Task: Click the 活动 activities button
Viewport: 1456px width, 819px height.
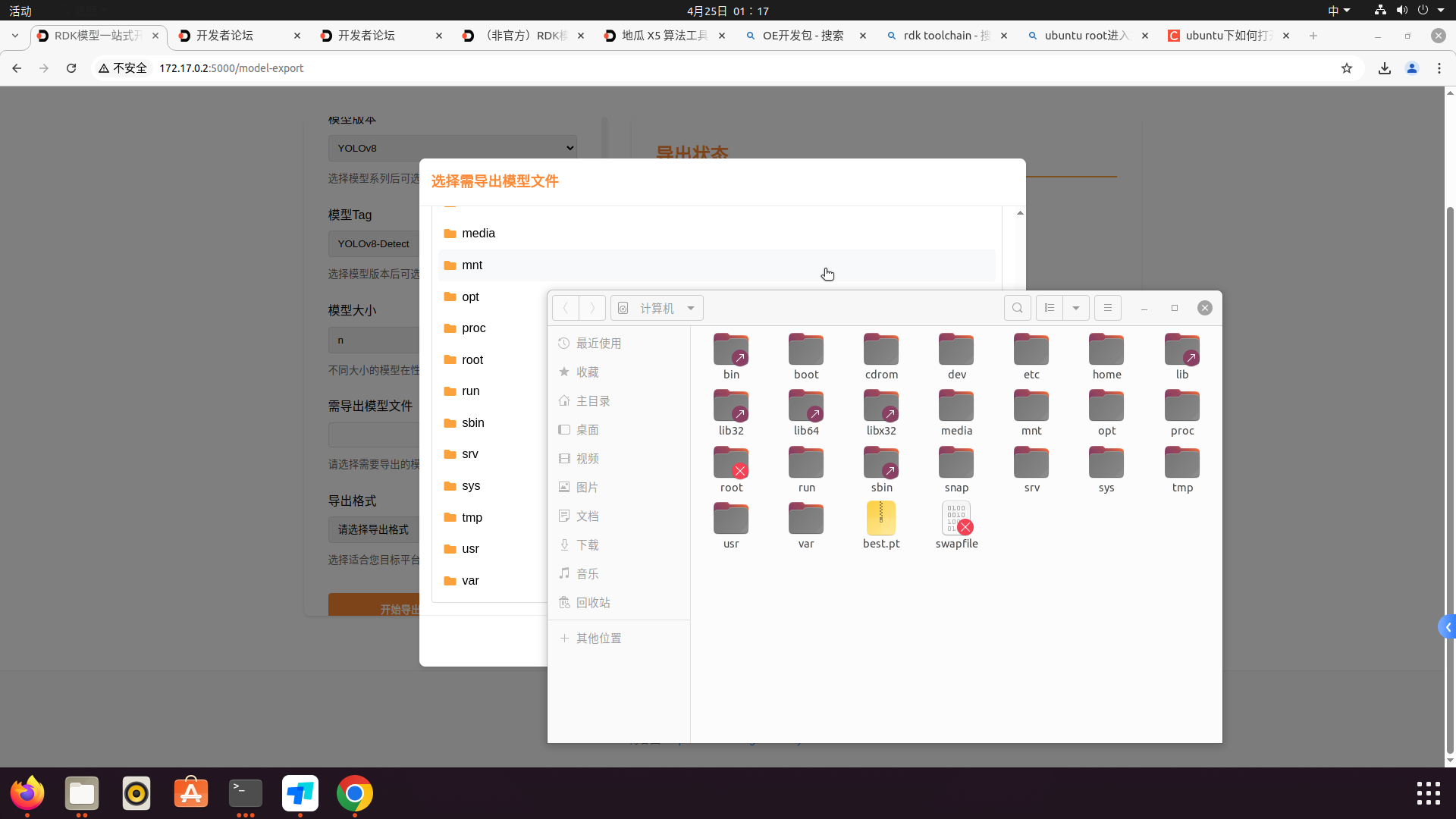Action: click(20, 11)
